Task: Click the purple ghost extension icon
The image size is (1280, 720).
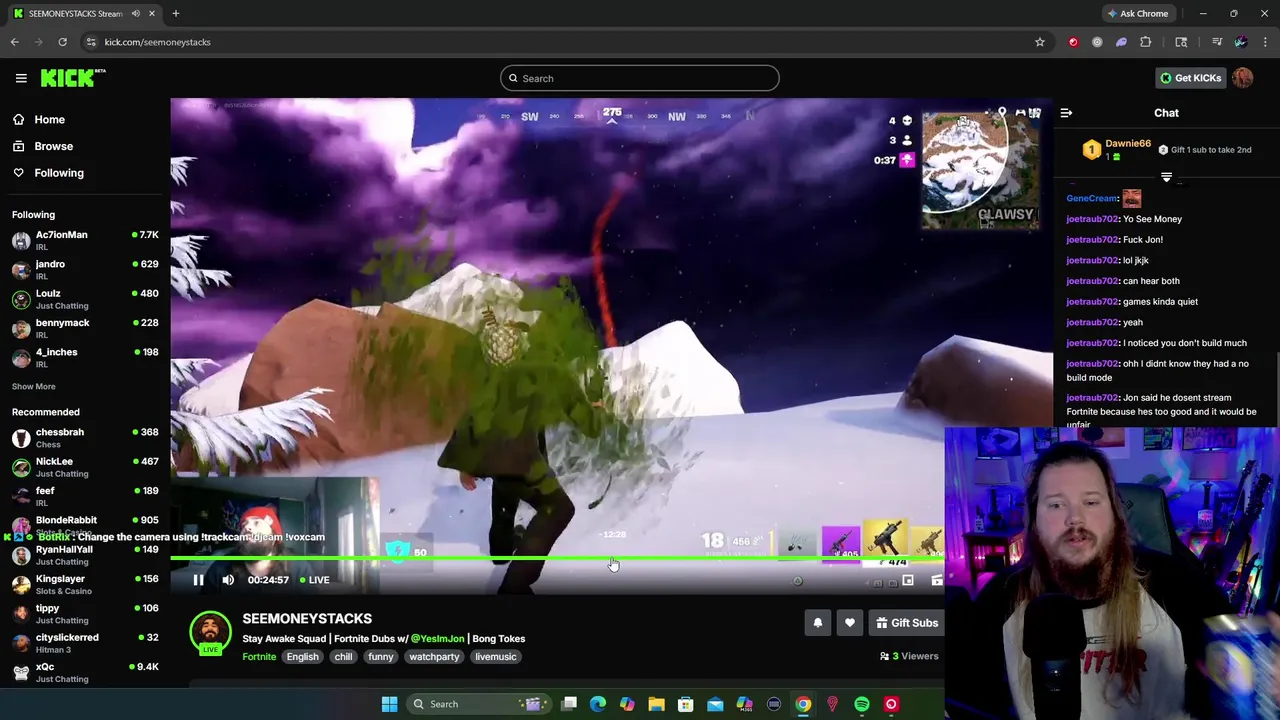Action: coord(1121,42)
